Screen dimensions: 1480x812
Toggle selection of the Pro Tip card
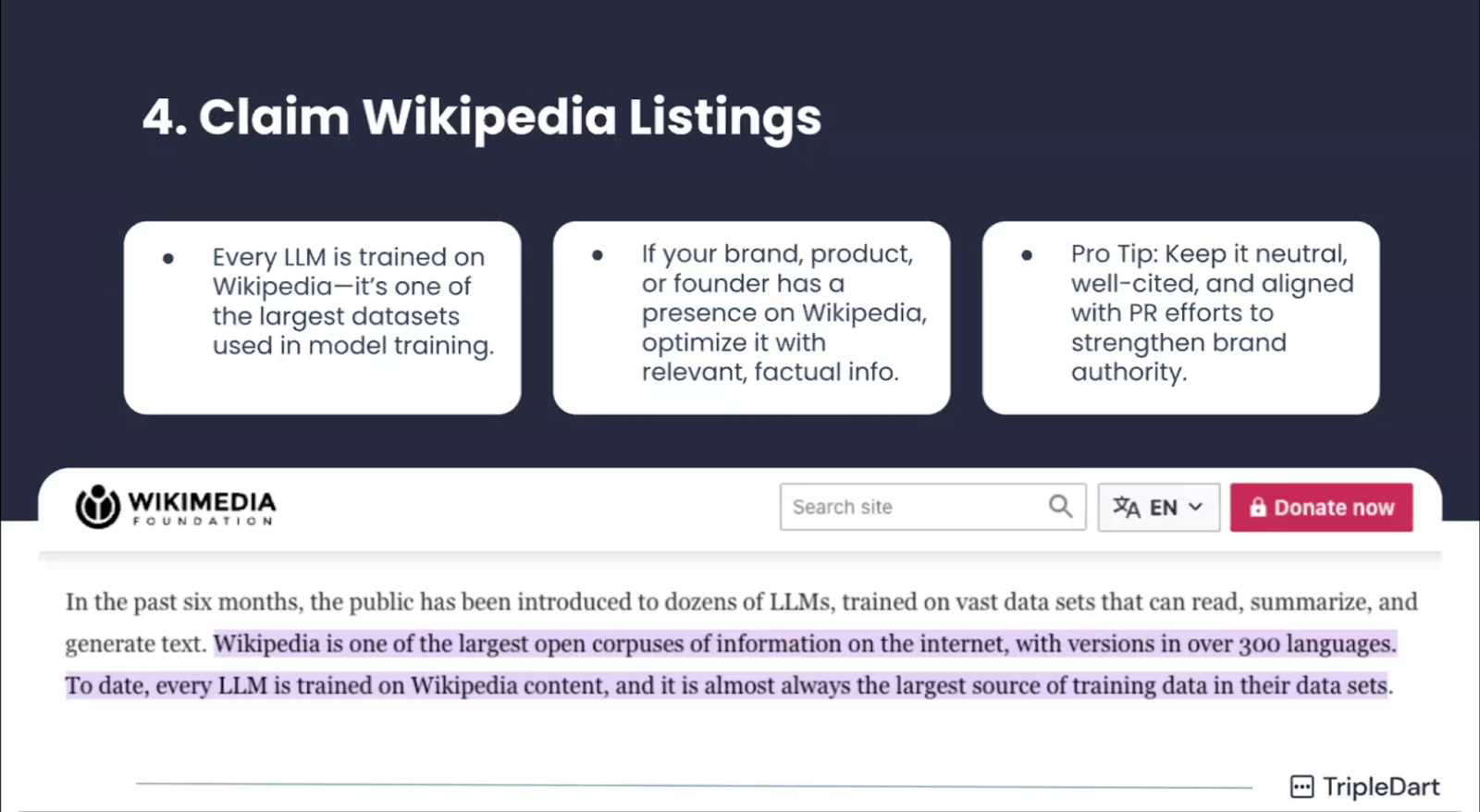[x=1180, y=317]
